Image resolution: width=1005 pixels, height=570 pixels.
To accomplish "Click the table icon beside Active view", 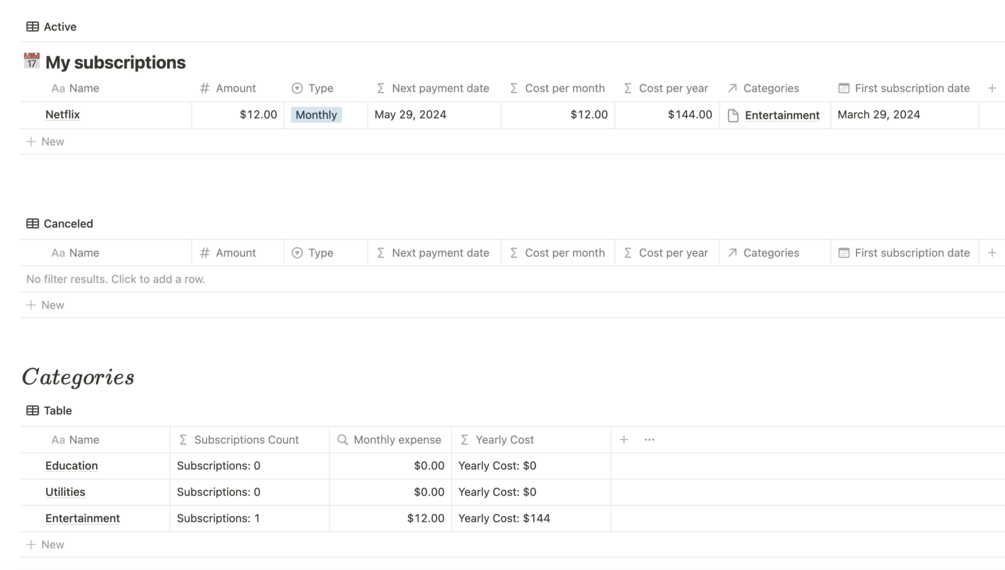I will [33, 27].
